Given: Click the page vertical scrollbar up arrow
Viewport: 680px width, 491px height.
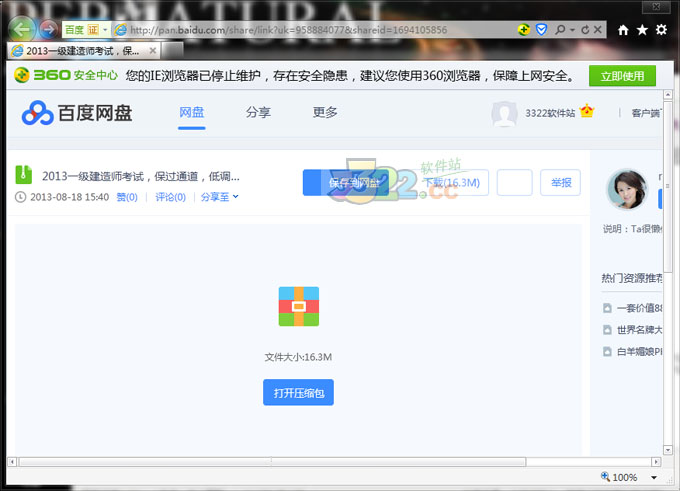Looking at the screenshot, I should (668, 95).
